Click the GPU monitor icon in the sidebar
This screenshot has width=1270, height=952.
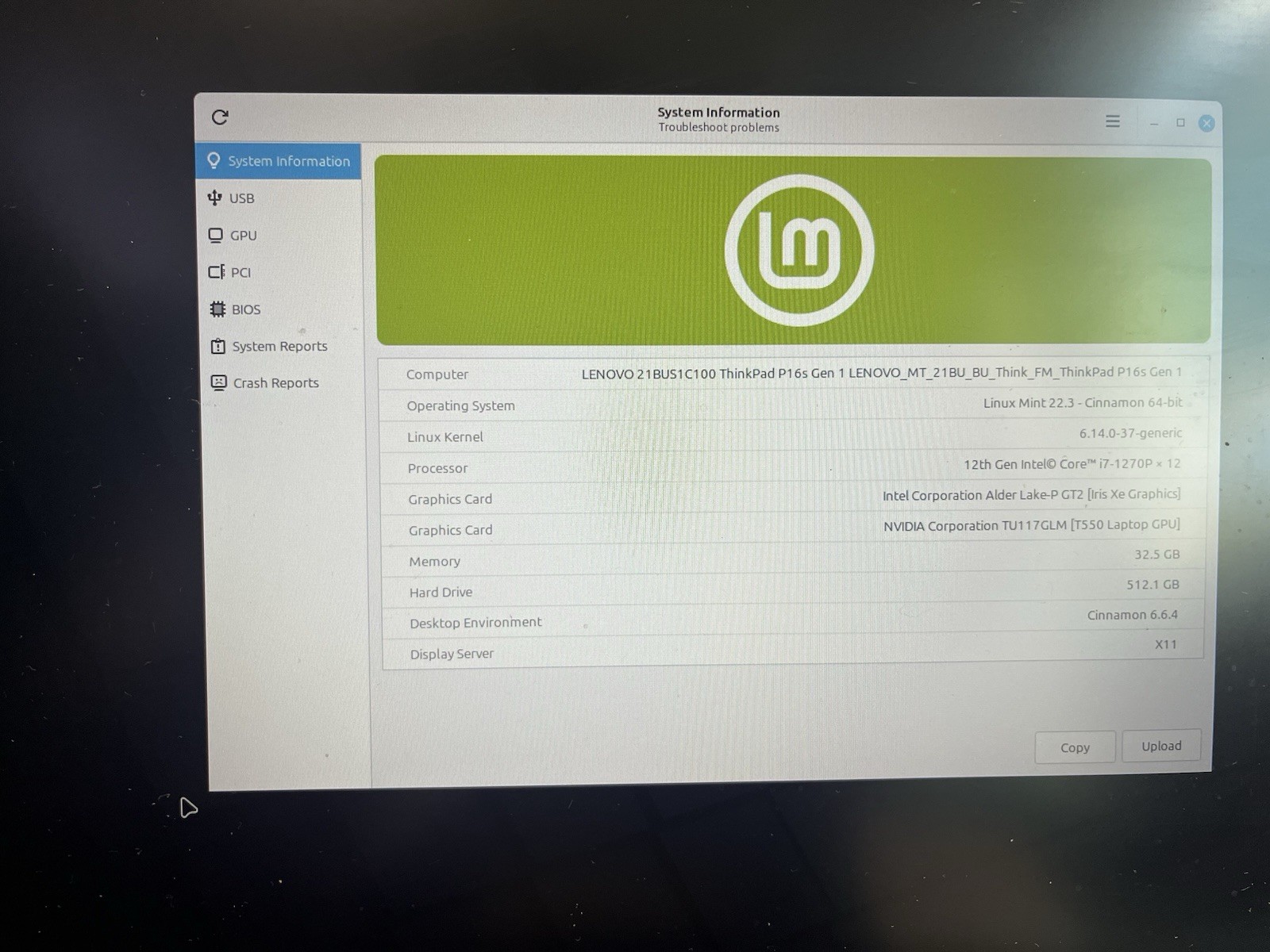point(215,235)
